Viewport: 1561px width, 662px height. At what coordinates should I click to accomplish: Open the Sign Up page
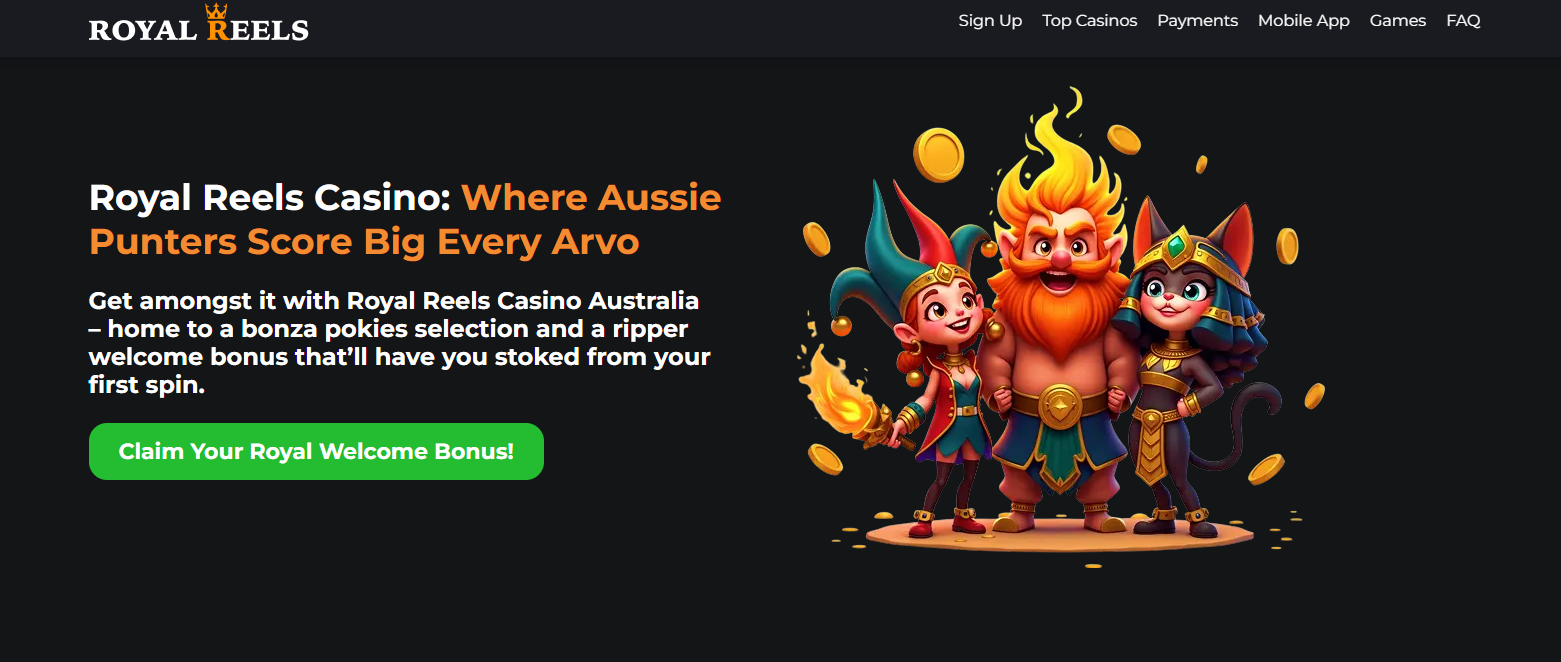point(990,21)
